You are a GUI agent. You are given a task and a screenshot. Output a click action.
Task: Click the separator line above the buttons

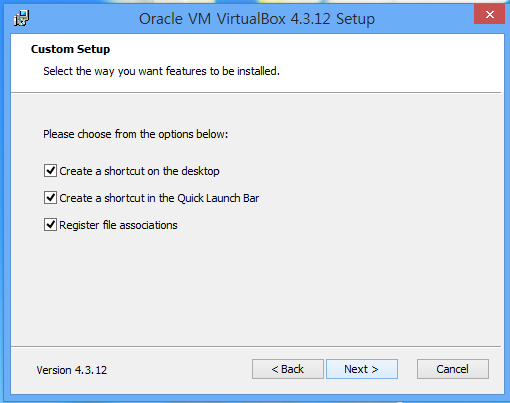pos(256,346)
